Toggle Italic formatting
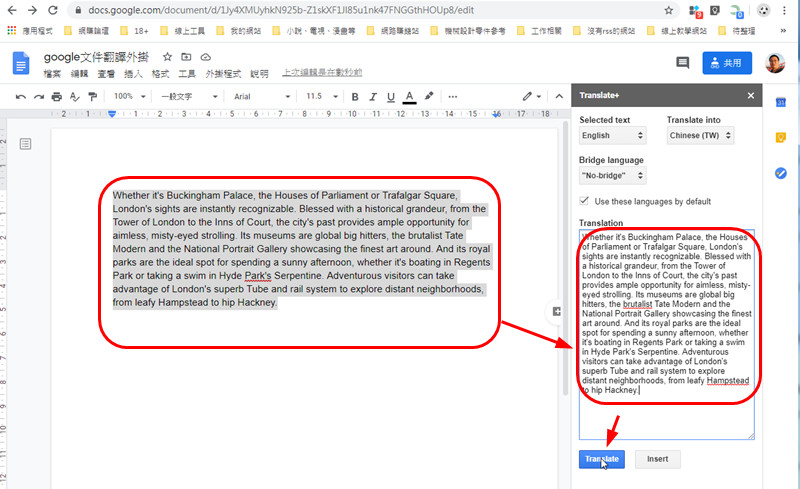Image resolution: width=800 pixels, height=489 pixels. (373, 96)
